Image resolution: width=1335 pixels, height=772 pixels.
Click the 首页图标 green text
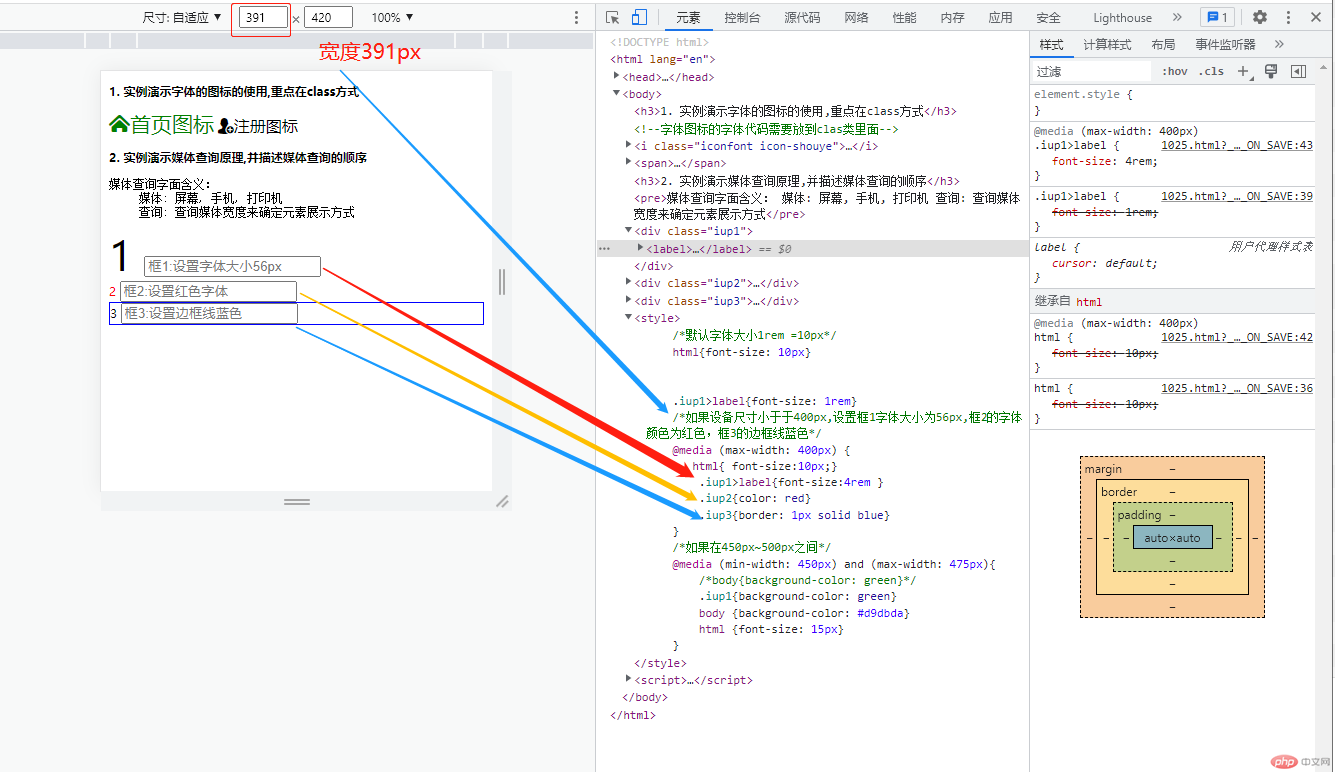click(x=172, y=125)
